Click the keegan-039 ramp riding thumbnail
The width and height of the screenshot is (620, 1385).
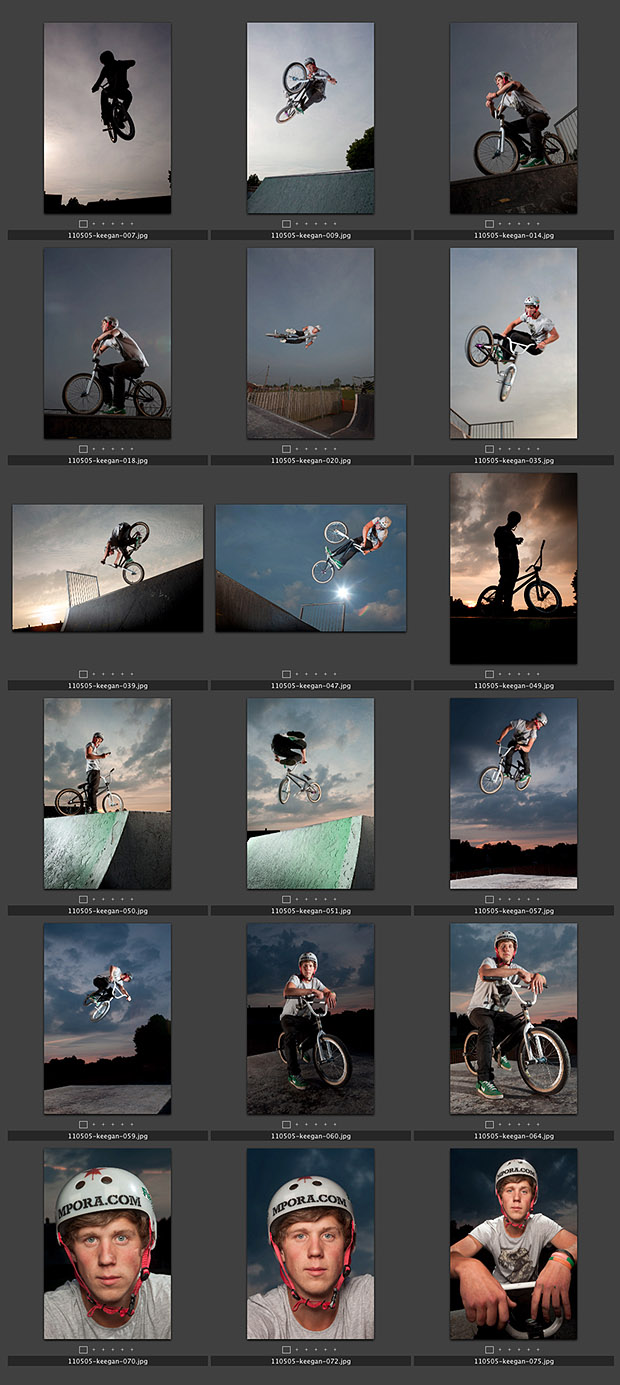107,567
